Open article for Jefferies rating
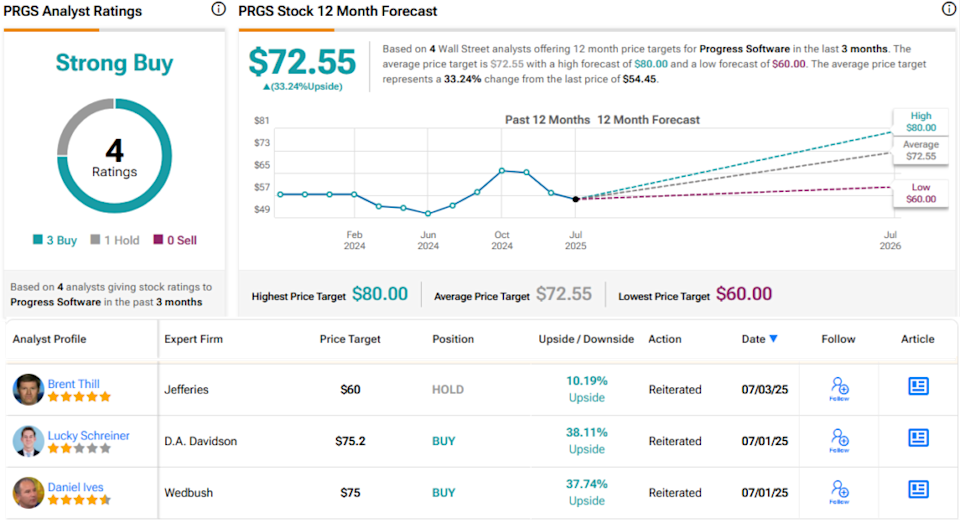 [x=918, y=387]
